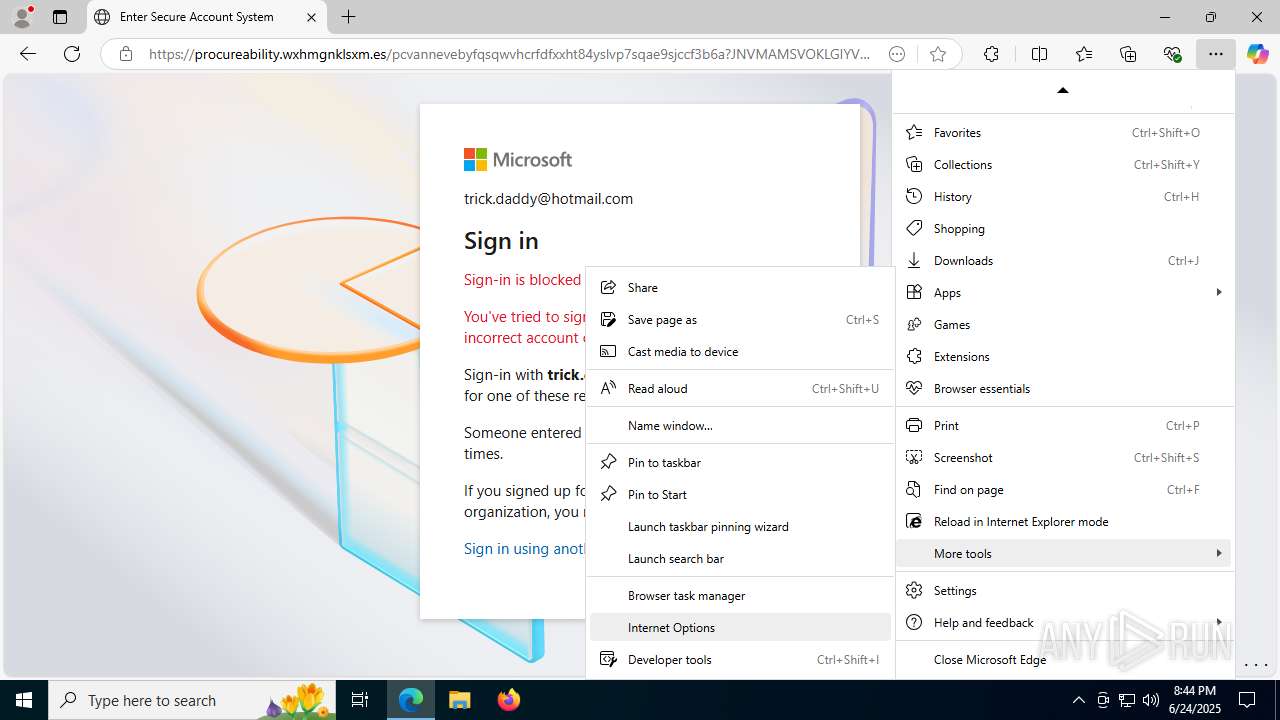Open the reader/ellipsis icon in address bar

[897, 54]
